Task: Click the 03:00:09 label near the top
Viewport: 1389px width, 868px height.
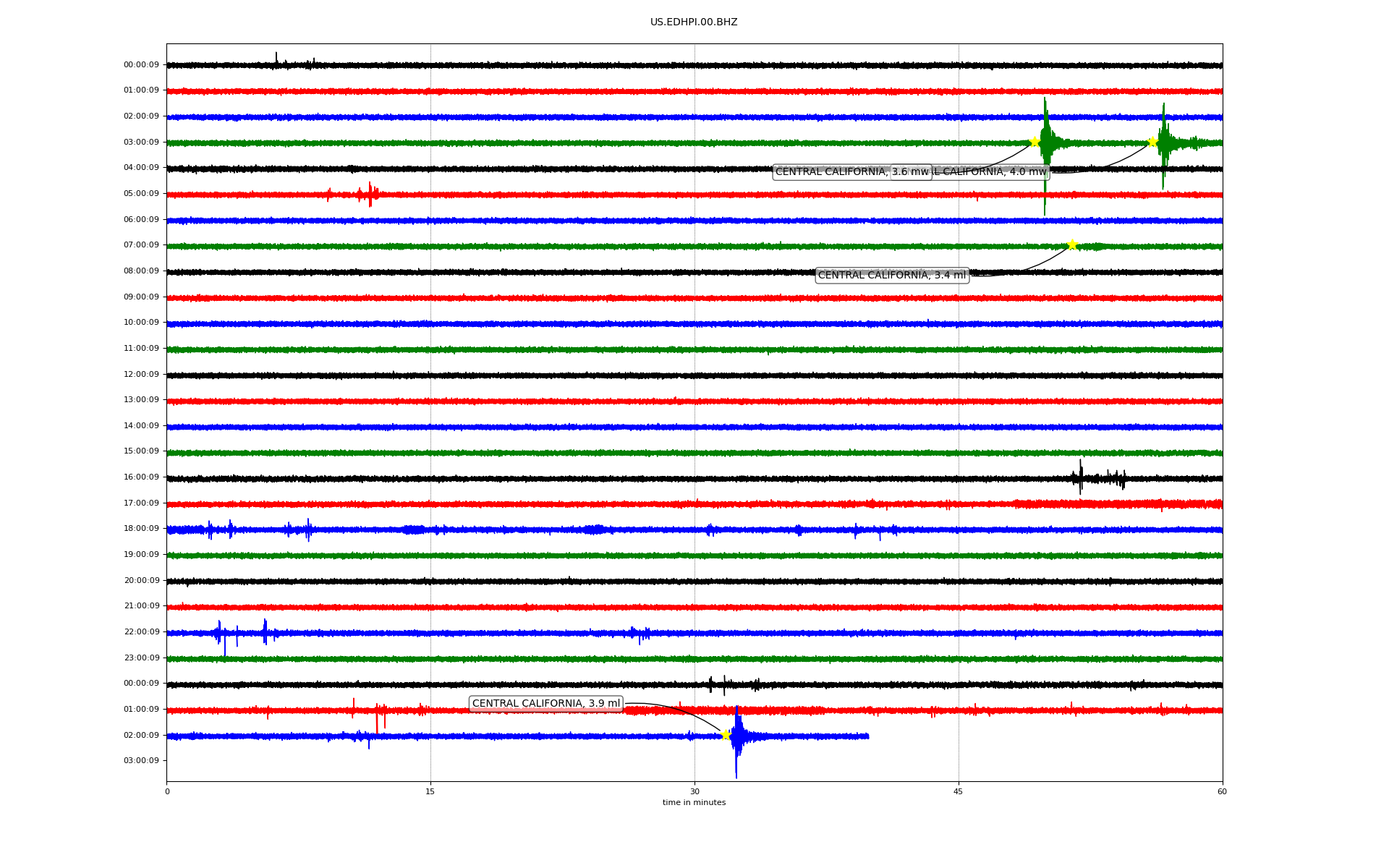Action: pos(141,142)
